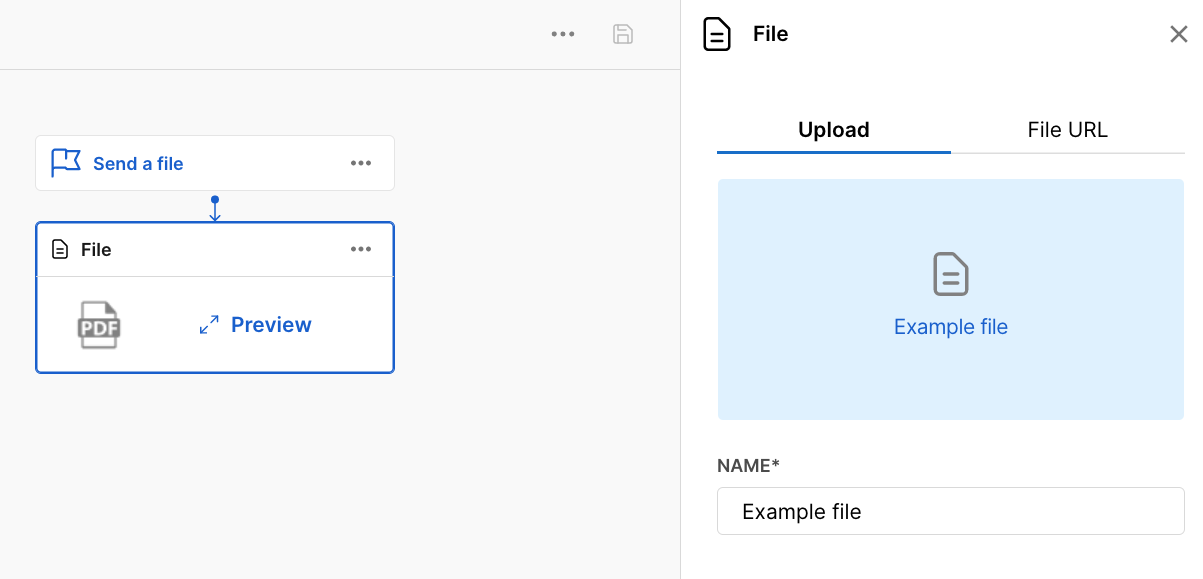Close the File settings panel
The image size is (1203, 579).
coord(1178,35)
